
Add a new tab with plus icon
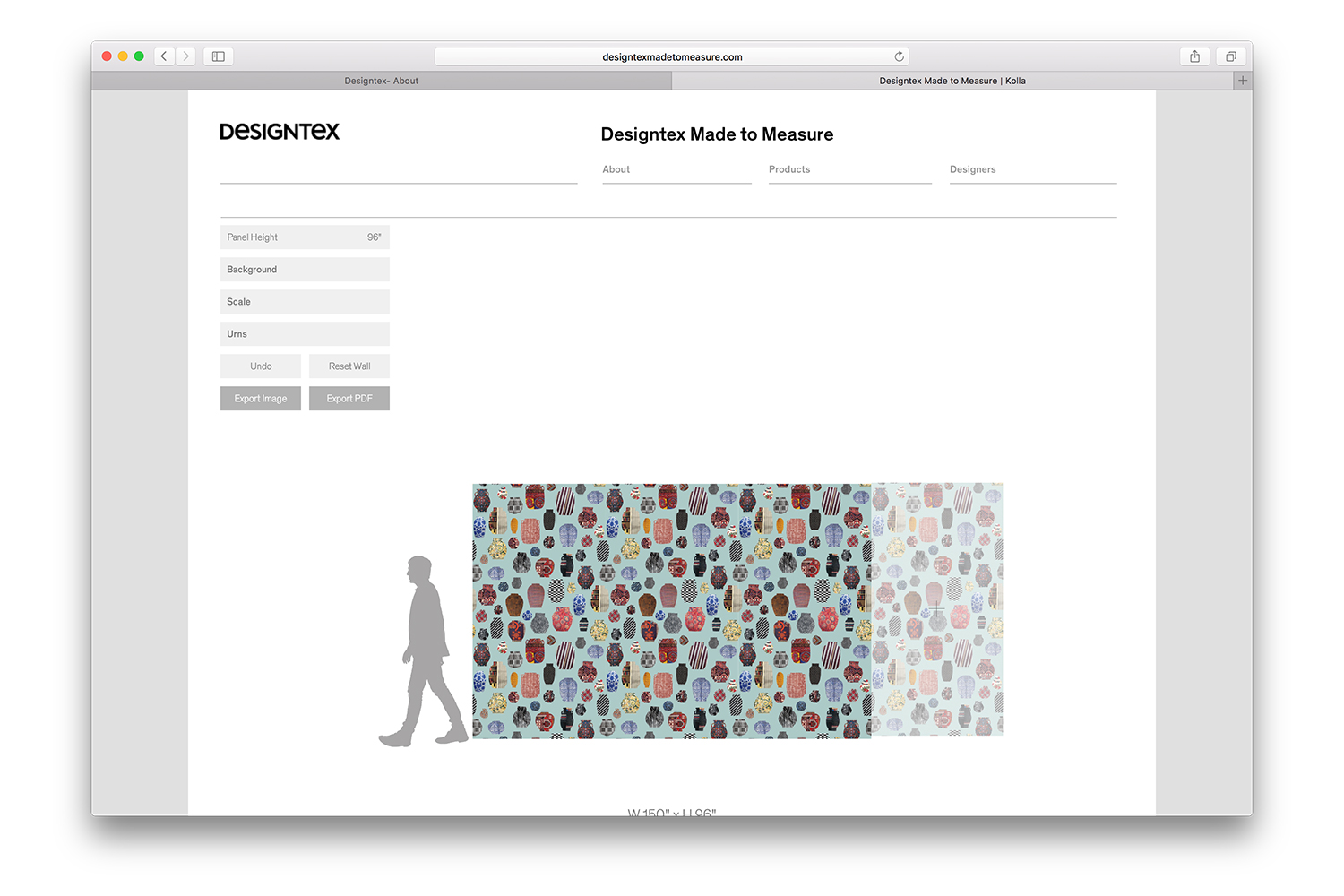(x=1242, y=81)
